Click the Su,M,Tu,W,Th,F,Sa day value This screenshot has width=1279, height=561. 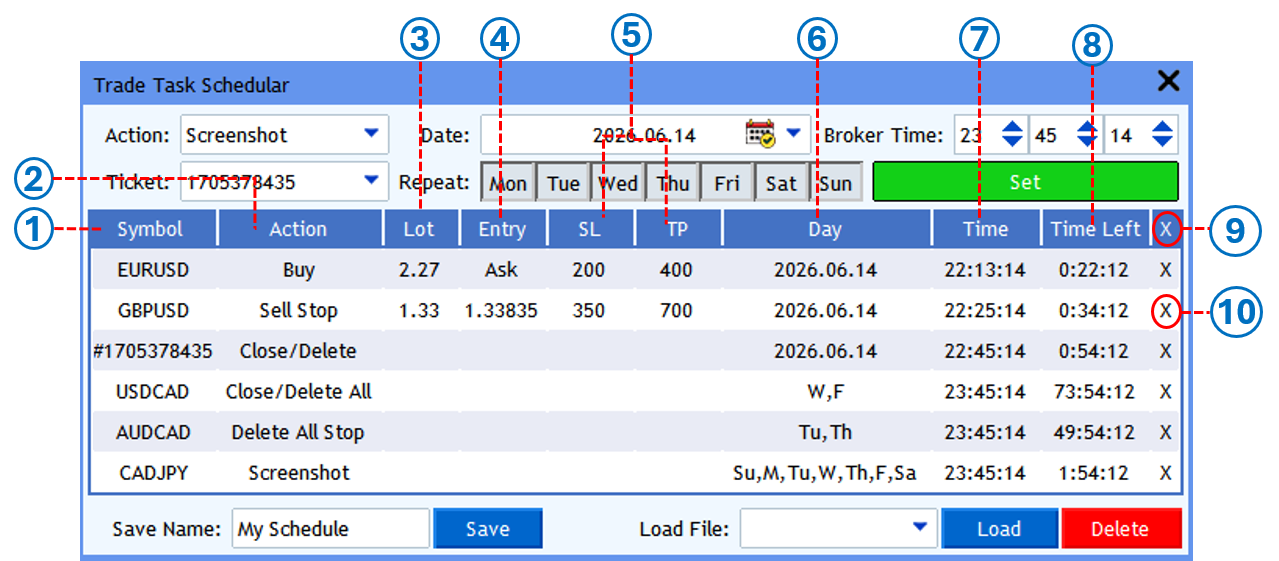point(826,473)
